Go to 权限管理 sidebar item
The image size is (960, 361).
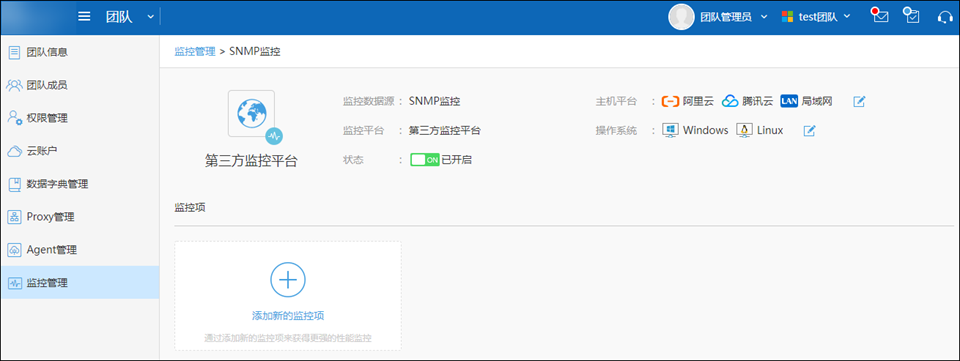[x=80, y=118]
